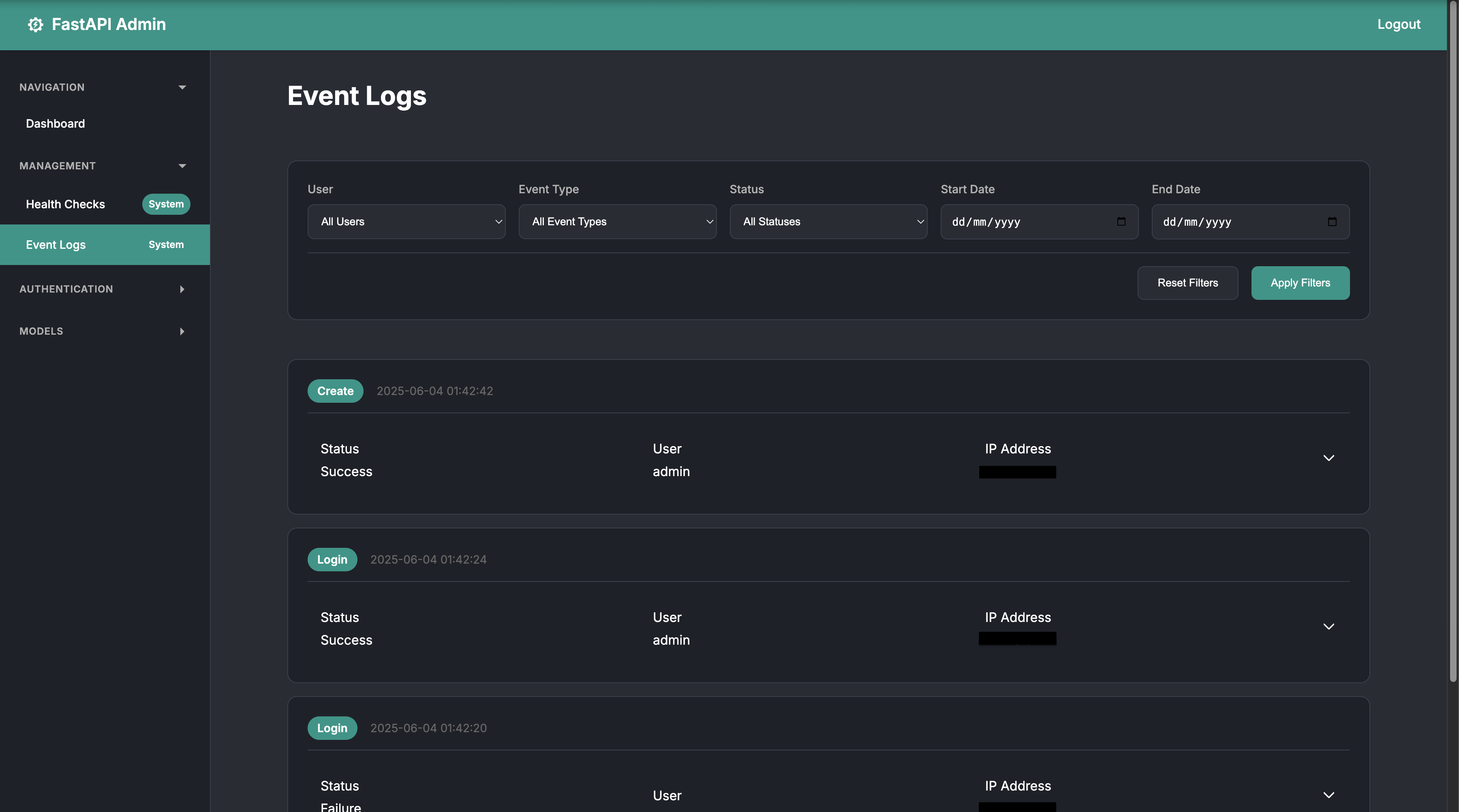The image size is (1459, 812).
Task: Open the All Statuses dropdown
Action: [828, 221]
